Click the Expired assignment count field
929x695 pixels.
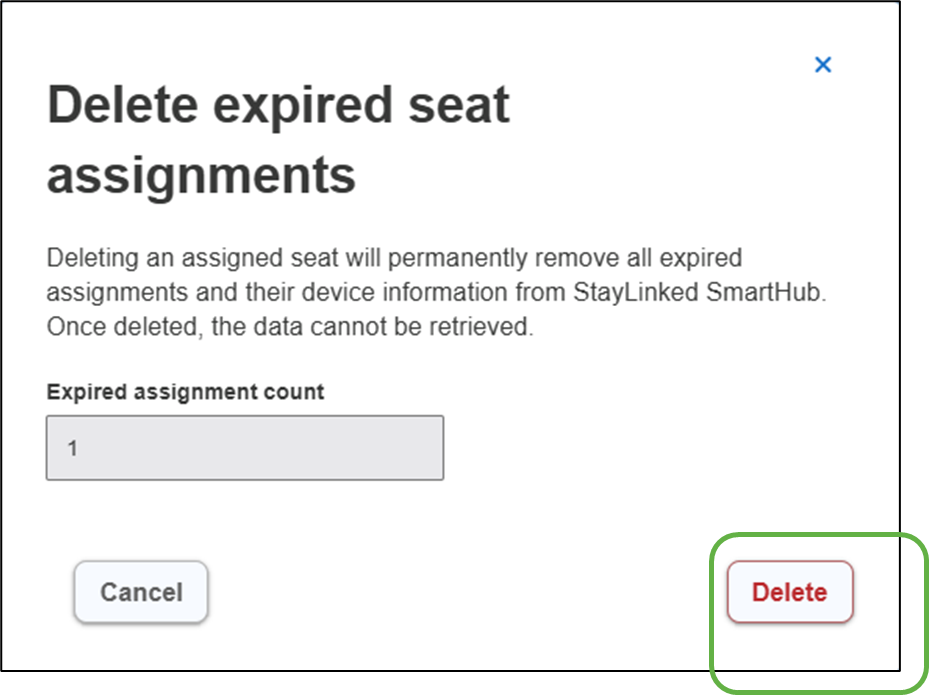pos(245,448)
